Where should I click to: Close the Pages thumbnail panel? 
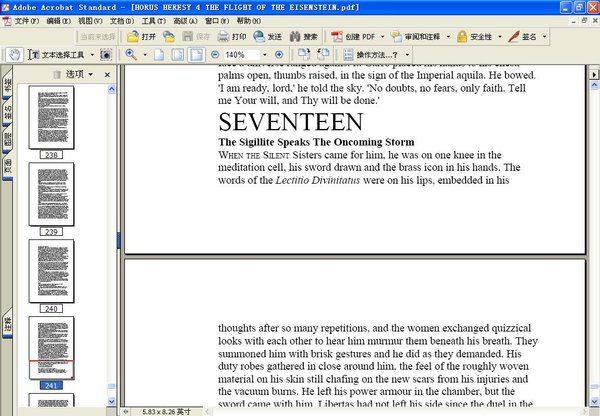click(108, 74)
